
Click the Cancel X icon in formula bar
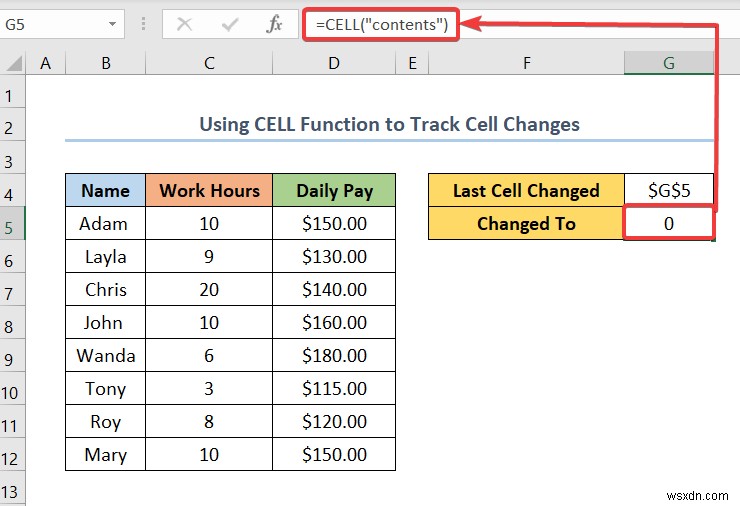(184, 24)
